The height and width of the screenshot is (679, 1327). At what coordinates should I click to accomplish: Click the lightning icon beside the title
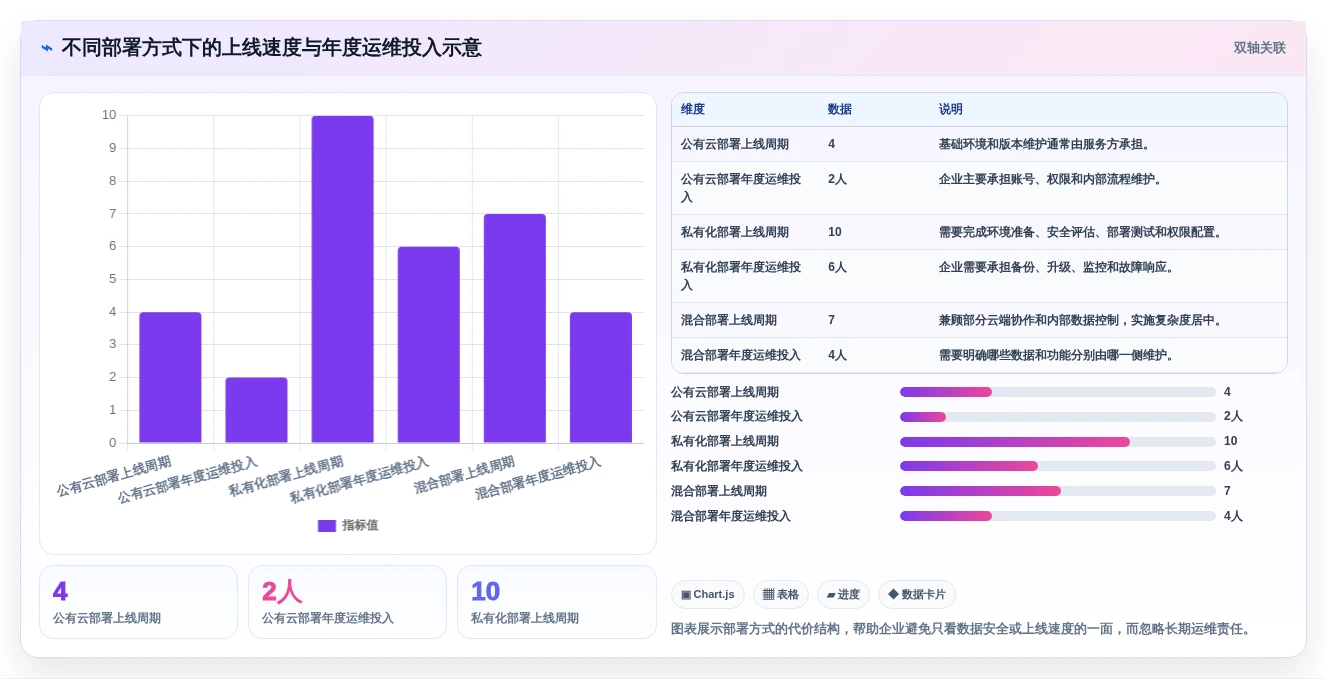[x=47, y=48]
